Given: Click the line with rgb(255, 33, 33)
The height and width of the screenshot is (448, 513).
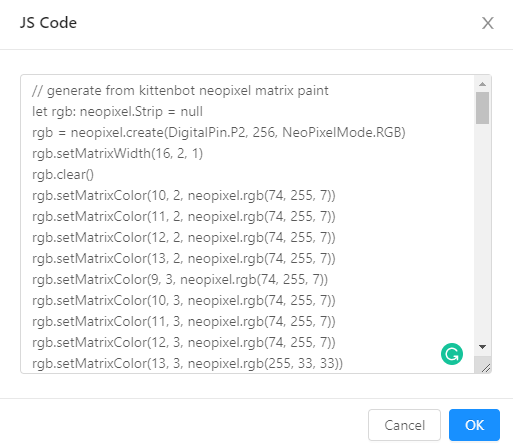Looking at the screenshot, I should (187, 364).
